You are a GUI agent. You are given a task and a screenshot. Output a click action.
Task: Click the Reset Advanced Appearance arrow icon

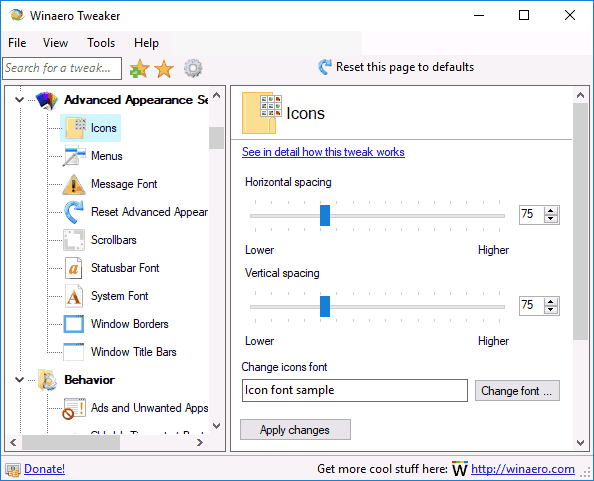(x=74, y=212)
